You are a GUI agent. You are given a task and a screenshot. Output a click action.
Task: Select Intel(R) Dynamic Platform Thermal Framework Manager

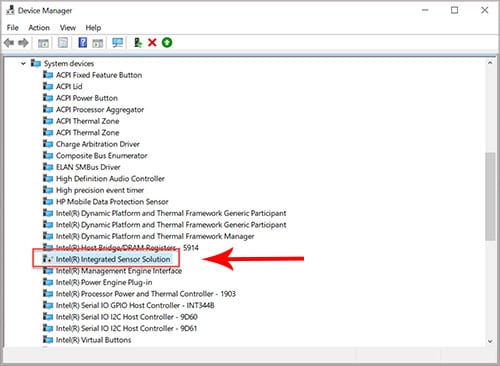coord(155,236)
